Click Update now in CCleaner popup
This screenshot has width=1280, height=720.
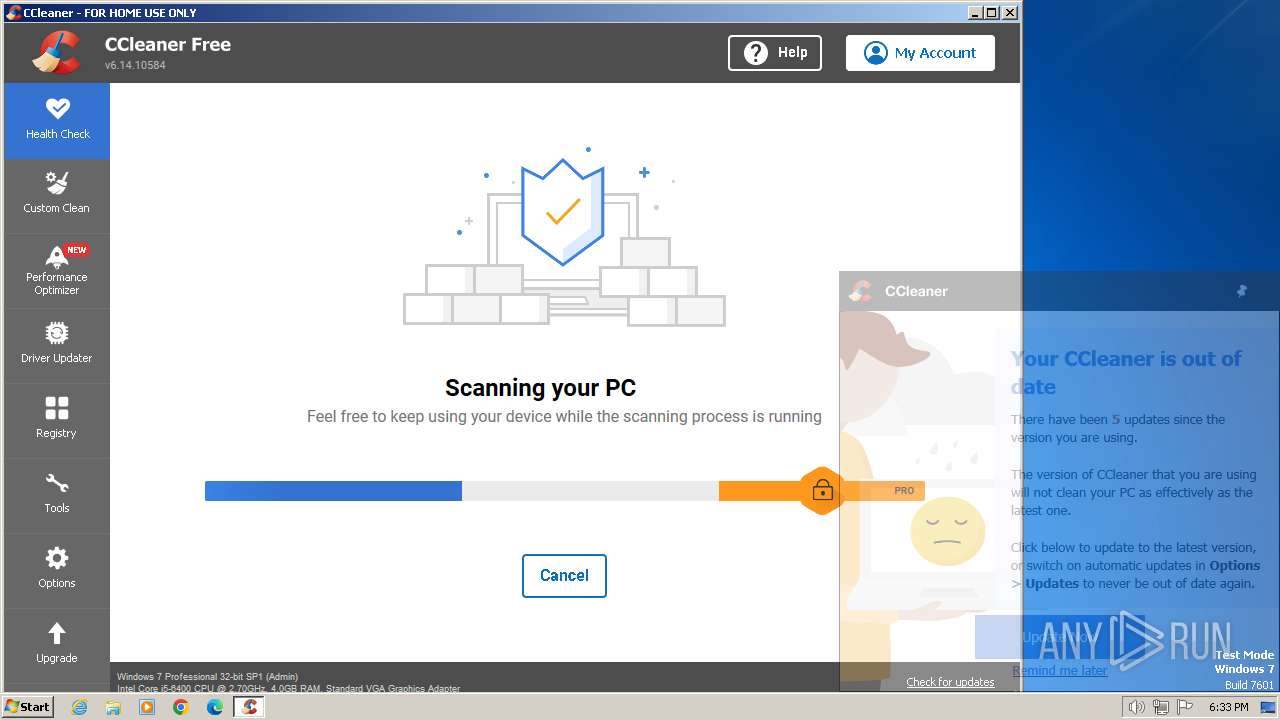[x=1060, y=637]
